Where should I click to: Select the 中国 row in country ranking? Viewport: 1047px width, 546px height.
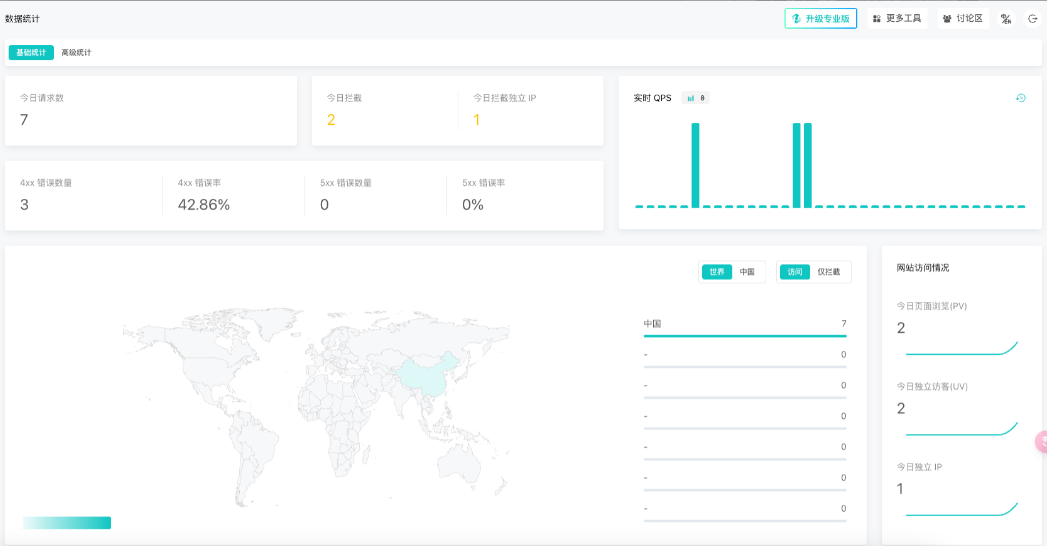pyautogui.click(x=744, y=325)
